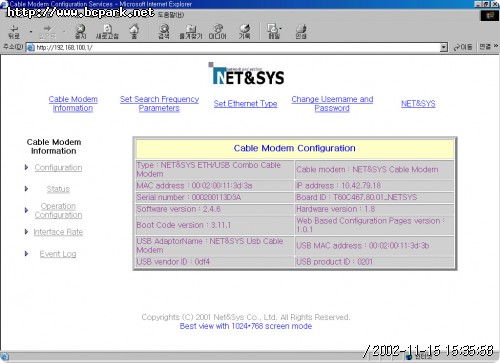
Task: Click 'Cable modem : NET&SYS Cable Modem' cell
Action: click(x=375, y=170)
